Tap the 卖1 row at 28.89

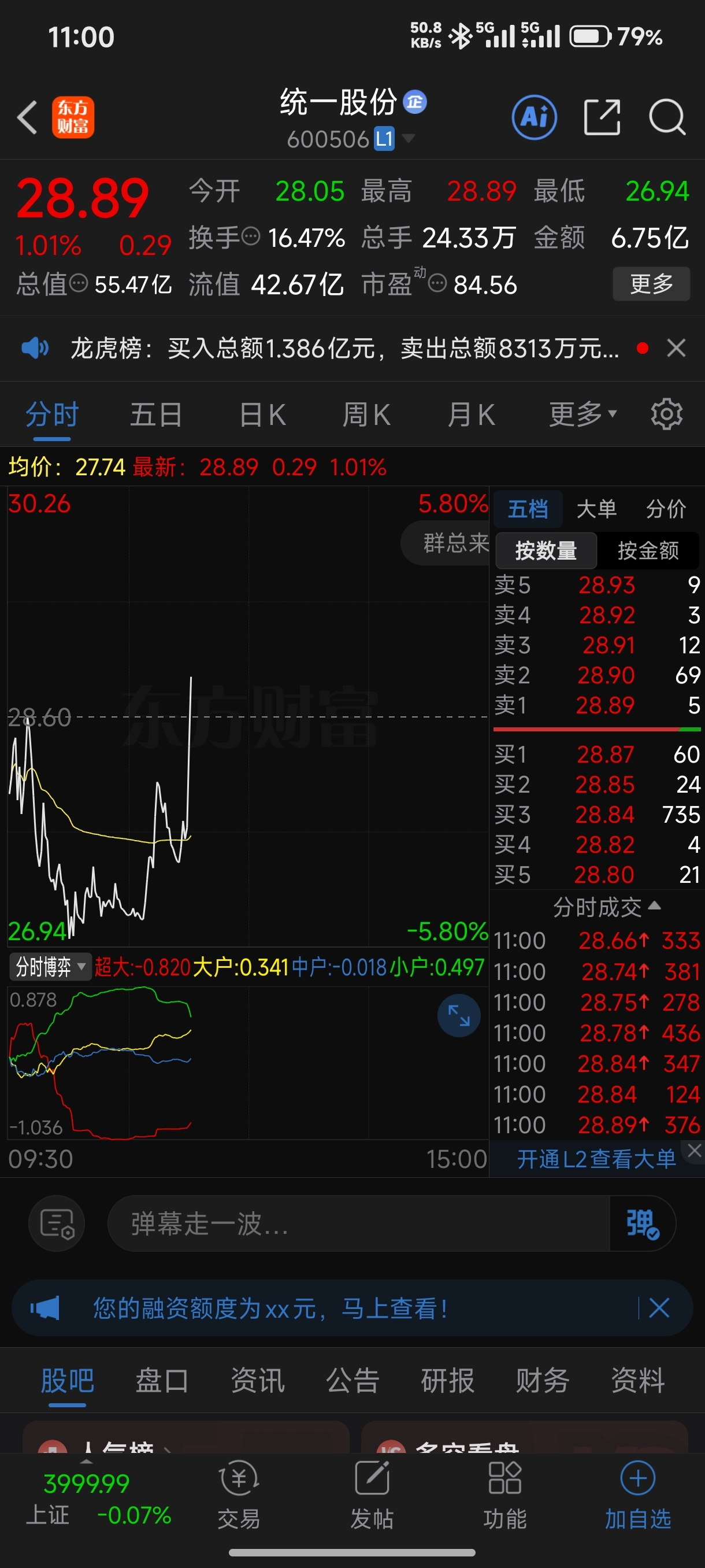tap(597, 705)
